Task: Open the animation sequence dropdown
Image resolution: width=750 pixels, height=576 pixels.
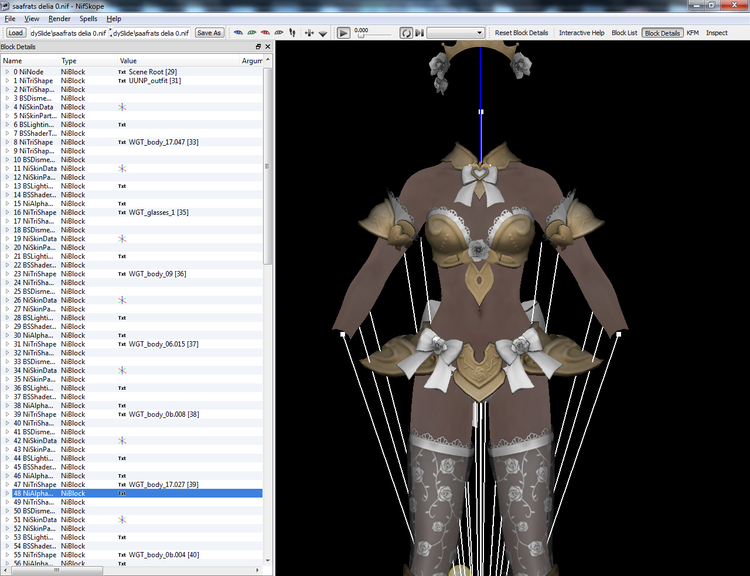Action: 455,33
